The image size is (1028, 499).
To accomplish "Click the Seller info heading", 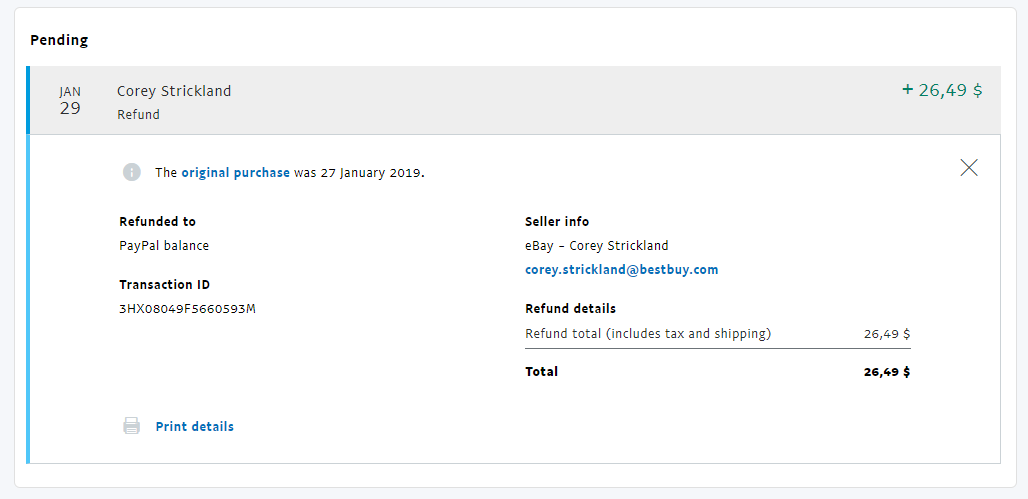I will [x=557, y=221].
